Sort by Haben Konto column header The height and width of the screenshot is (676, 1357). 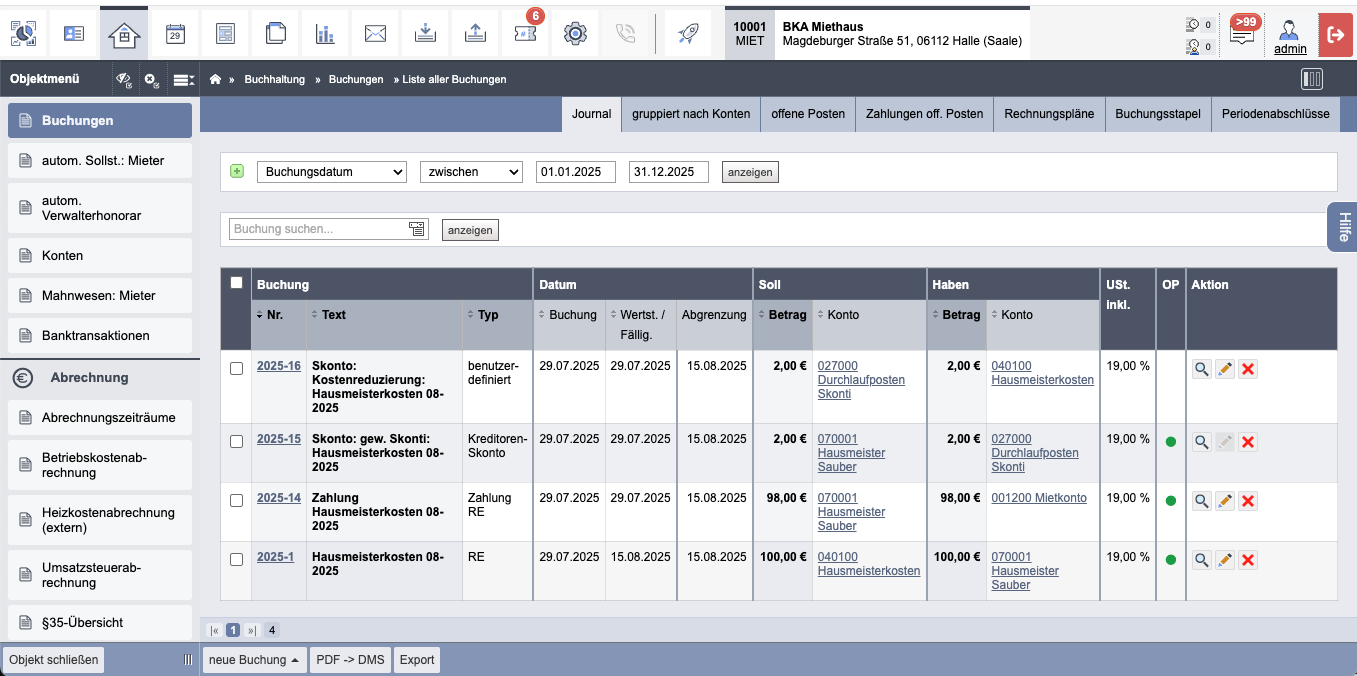point(1011,315)
